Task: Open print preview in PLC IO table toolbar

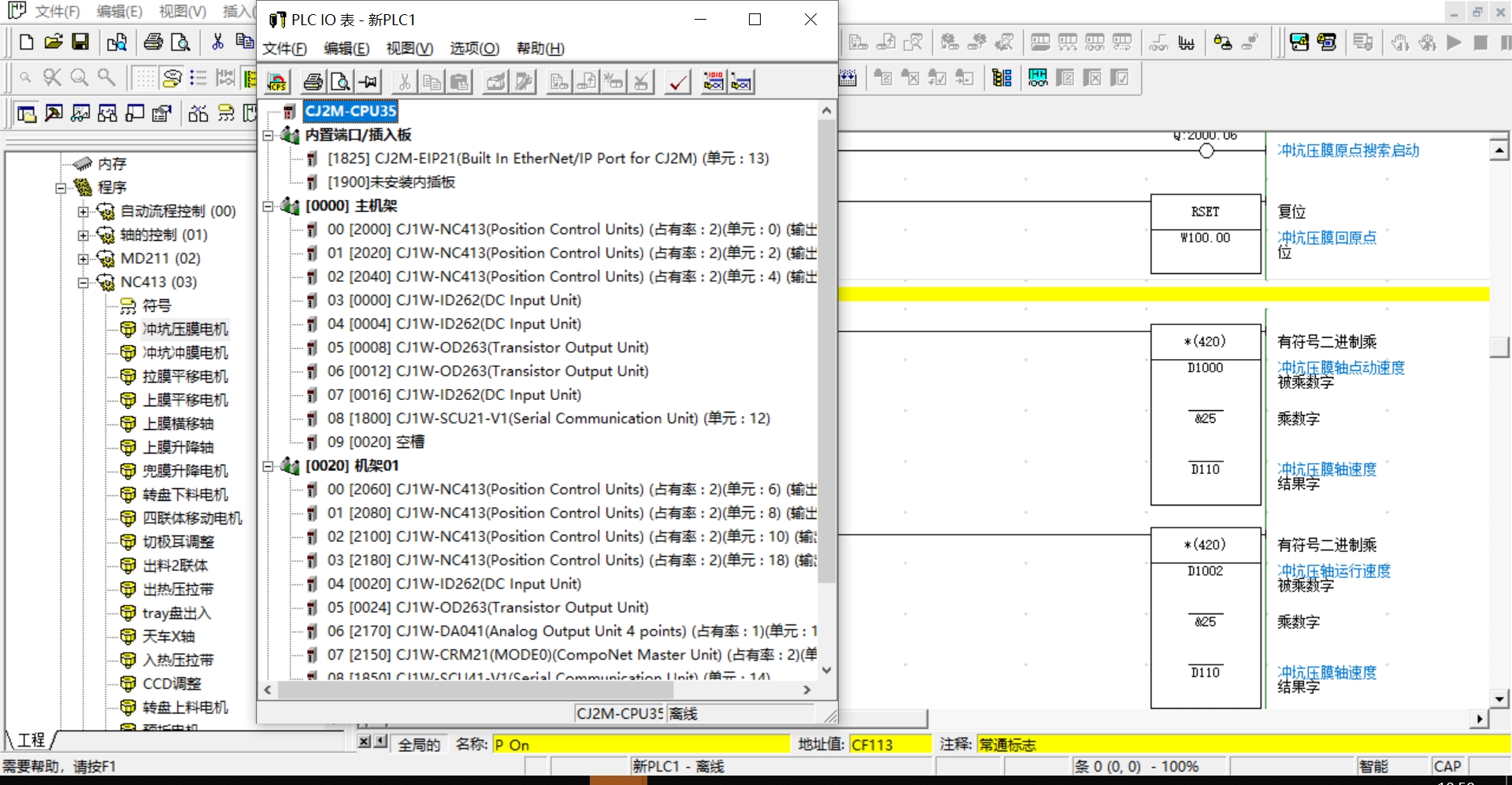Action: 340,81
